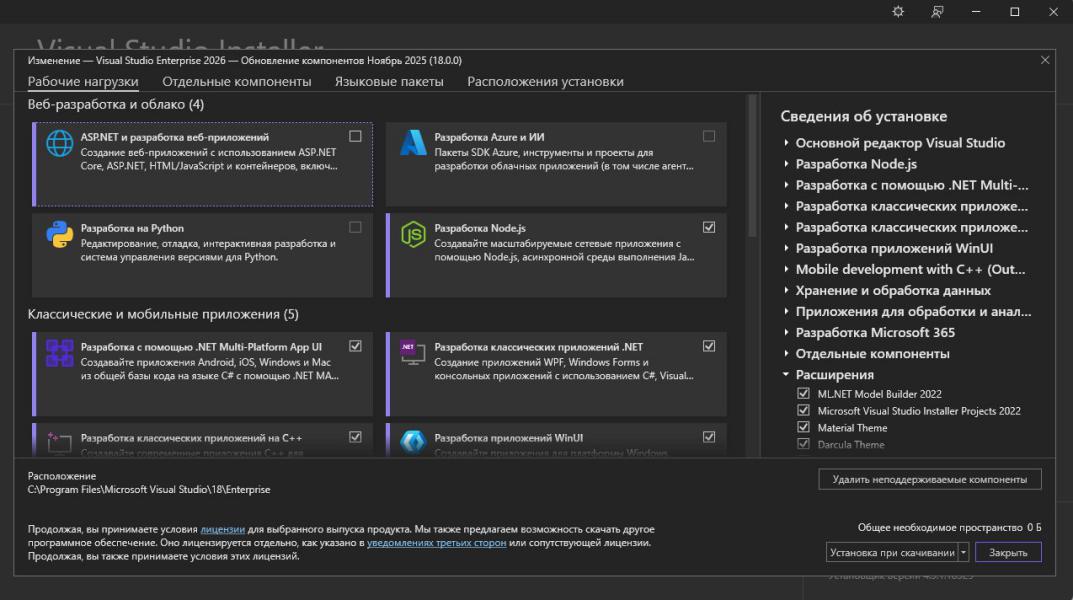Click the Python workload icon
1073x600 pixels.
[60, 235]
